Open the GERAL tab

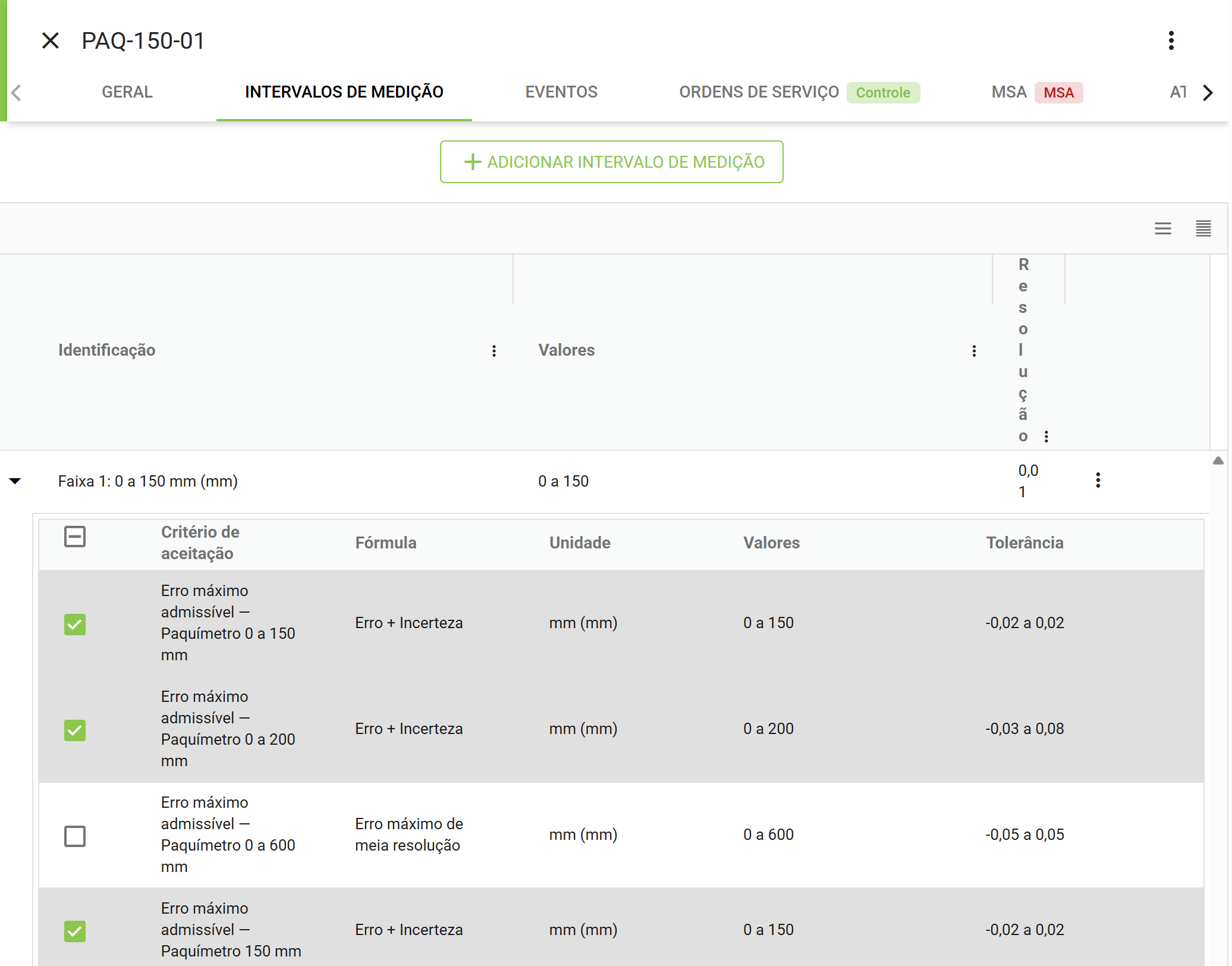click(127, 92)
